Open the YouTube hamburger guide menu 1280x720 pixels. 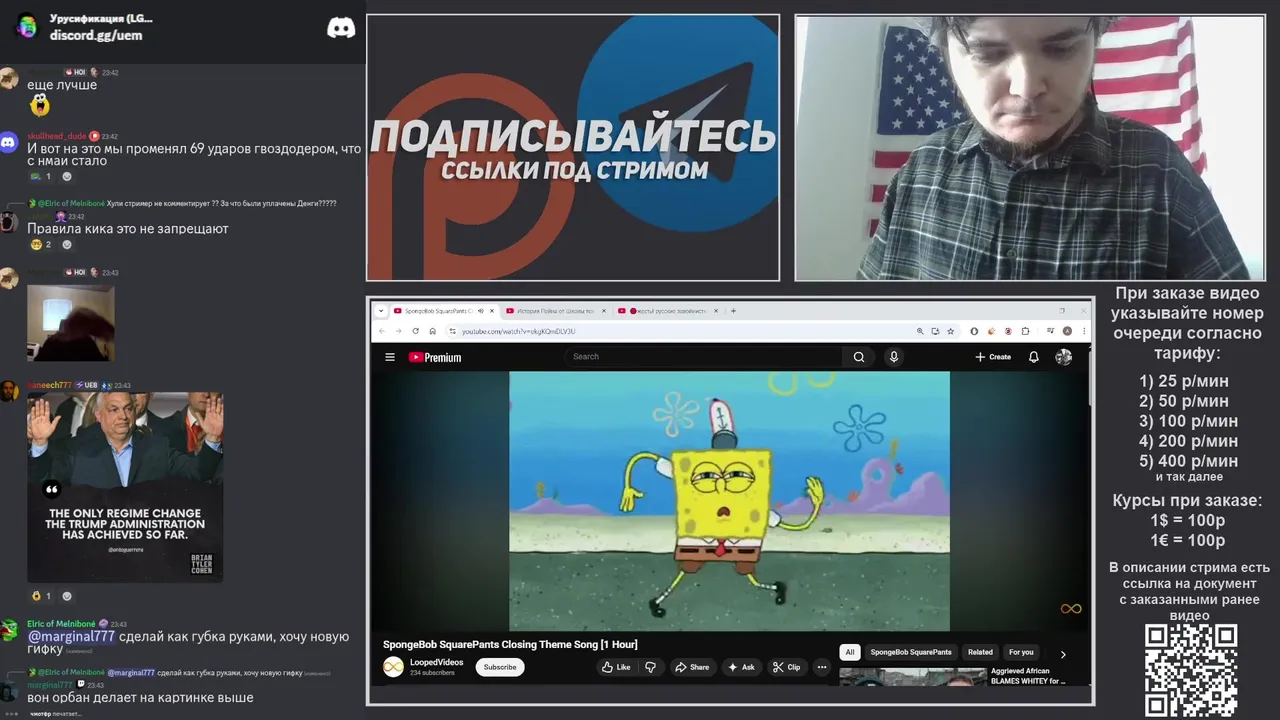[390, 357]
